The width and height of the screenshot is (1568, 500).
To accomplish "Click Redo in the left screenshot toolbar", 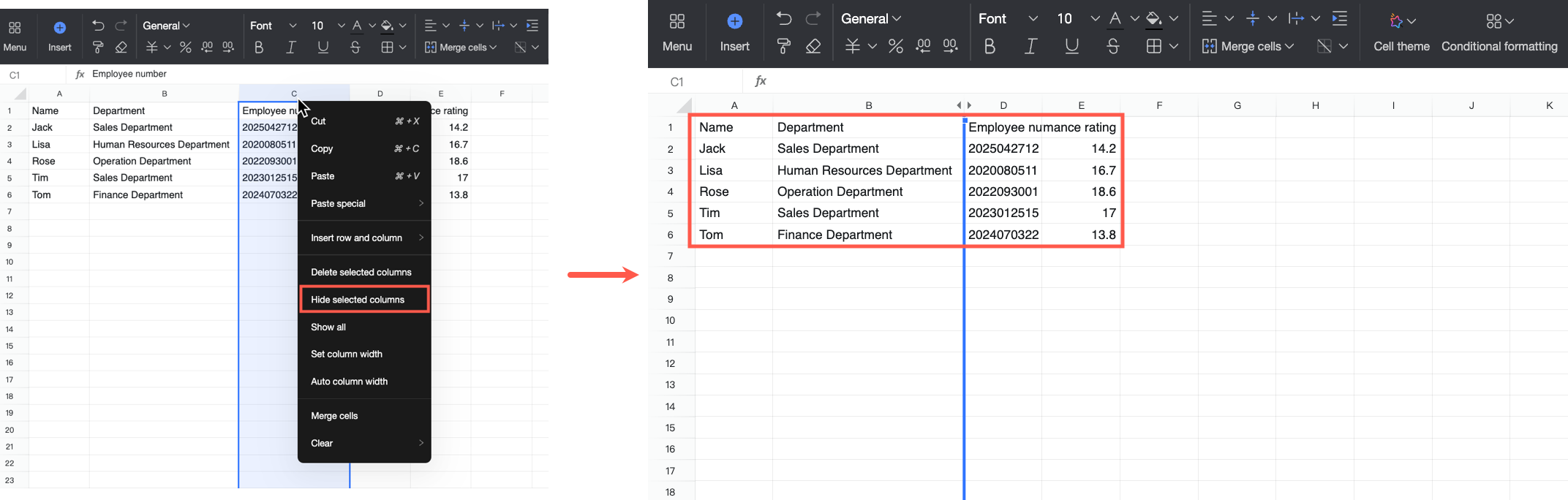I will tap(121, 26).
